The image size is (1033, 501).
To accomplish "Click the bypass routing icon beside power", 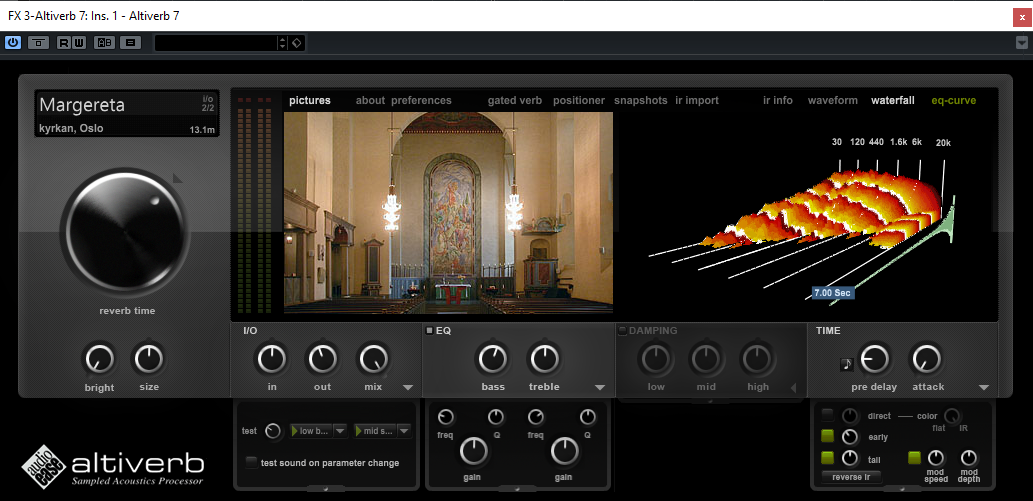I will [x=39, y=43].
